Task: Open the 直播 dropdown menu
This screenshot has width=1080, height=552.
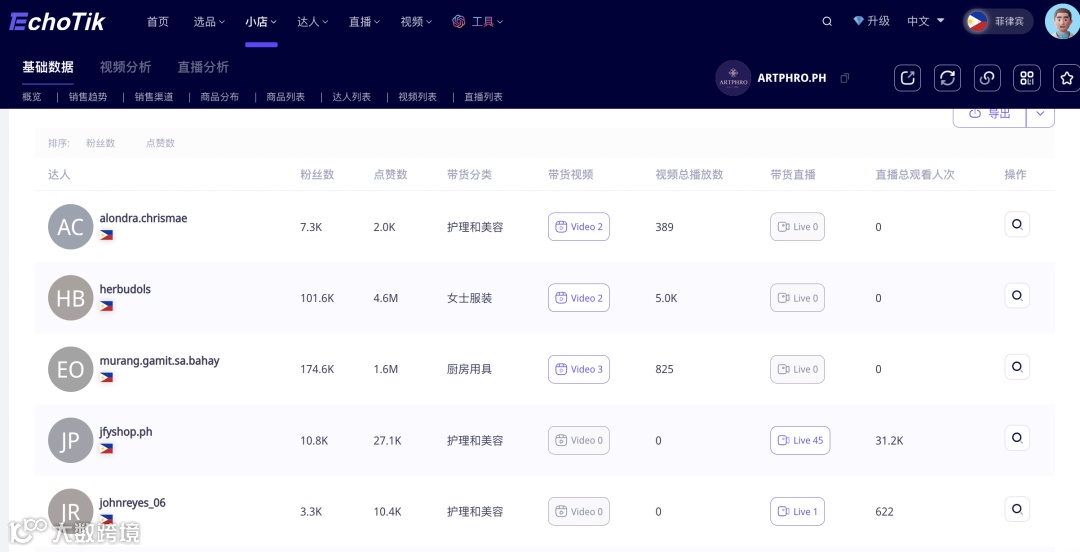Action: click(364, 21)
